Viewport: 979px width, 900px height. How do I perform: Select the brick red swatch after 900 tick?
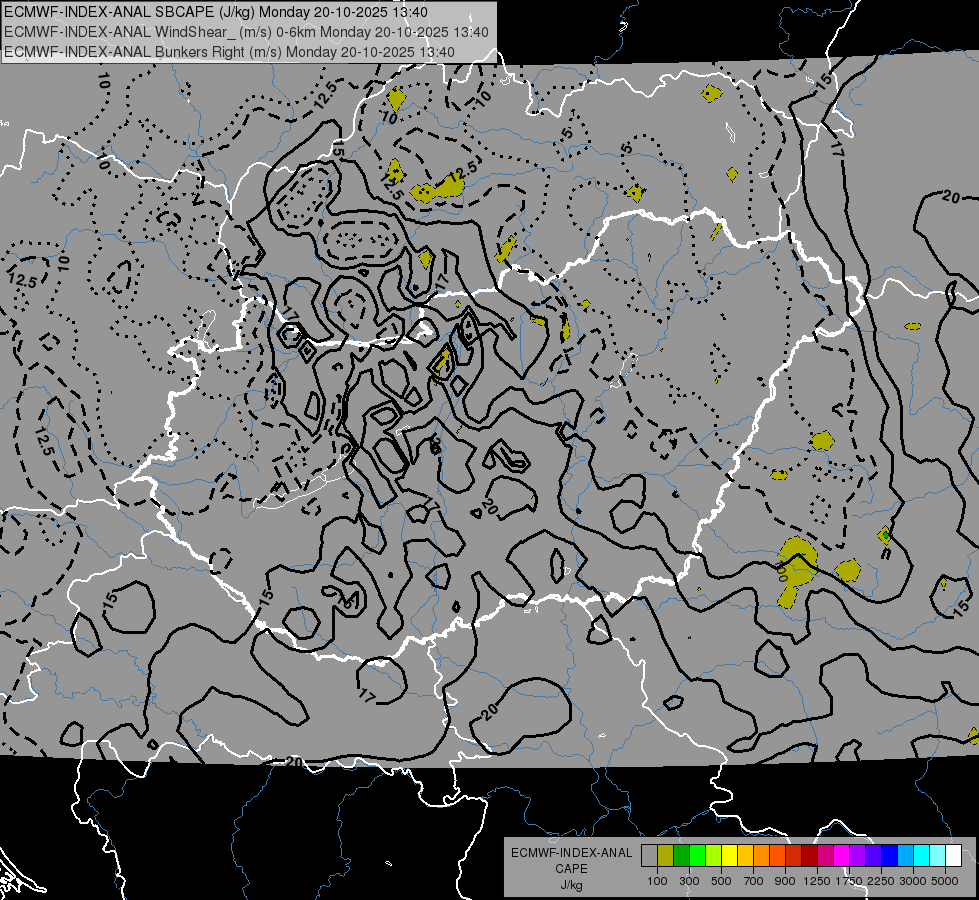point(794,856)
